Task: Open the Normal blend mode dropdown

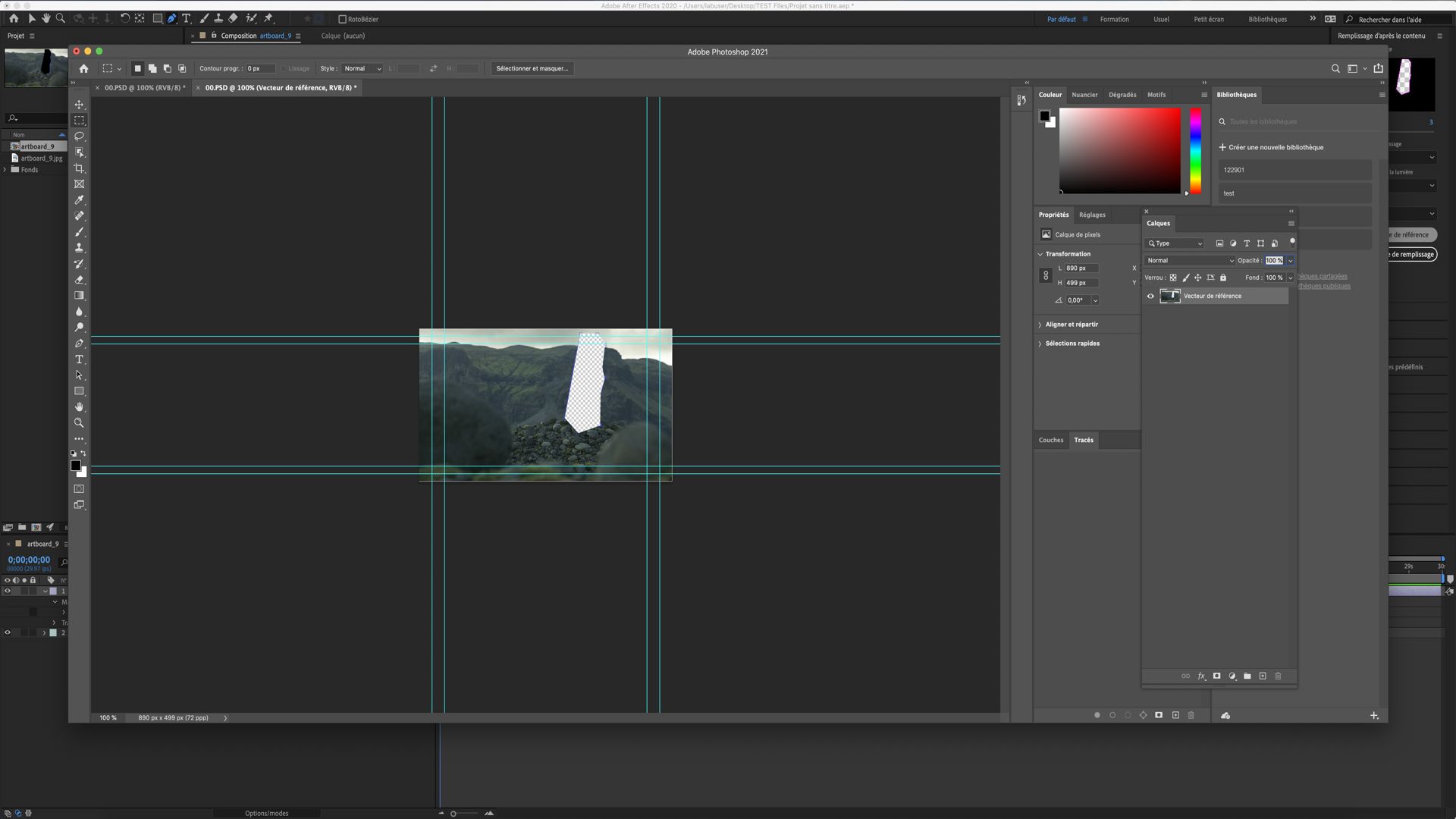Action: click(x=1189, y=260)
